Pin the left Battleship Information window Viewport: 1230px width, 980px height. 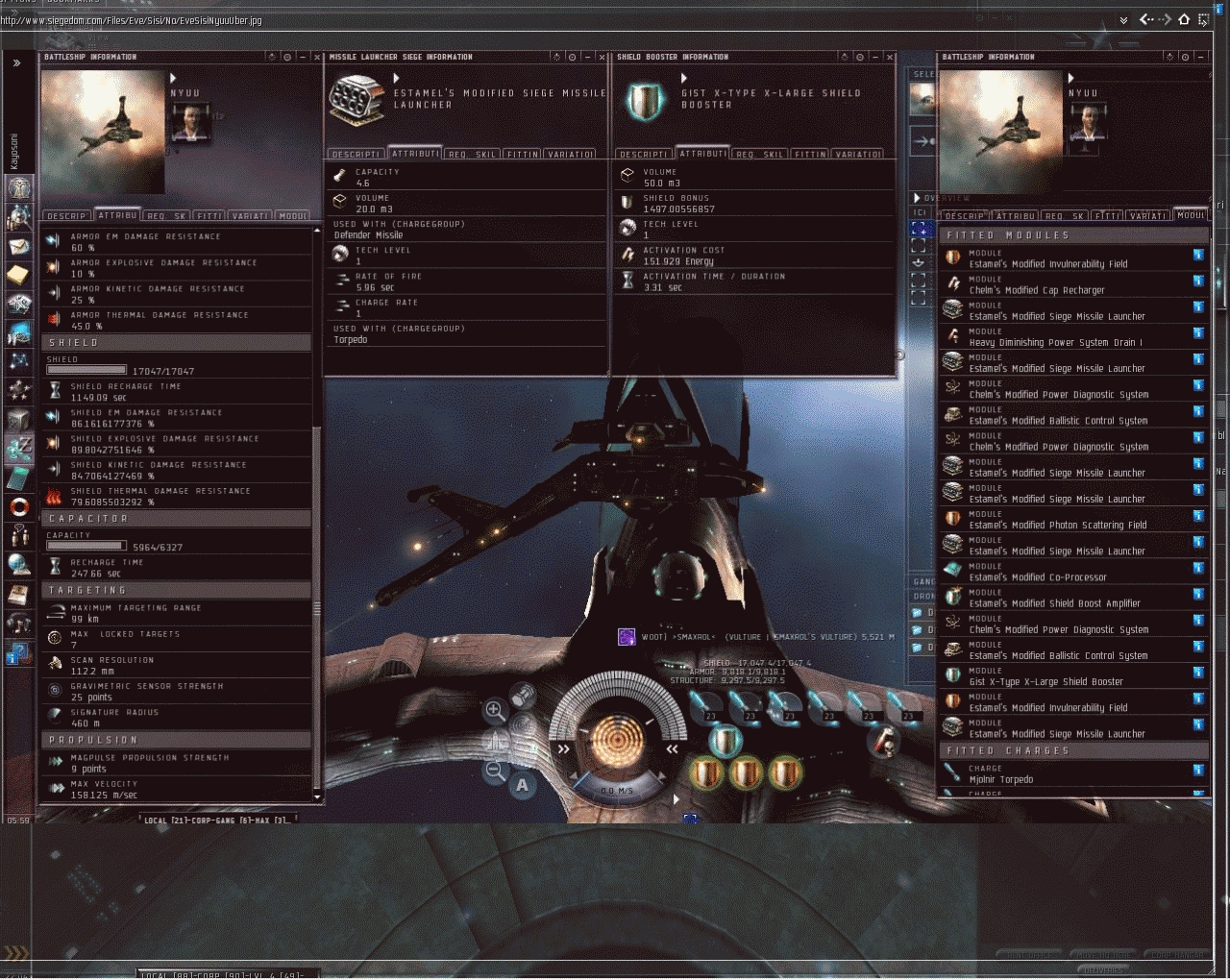286,58
